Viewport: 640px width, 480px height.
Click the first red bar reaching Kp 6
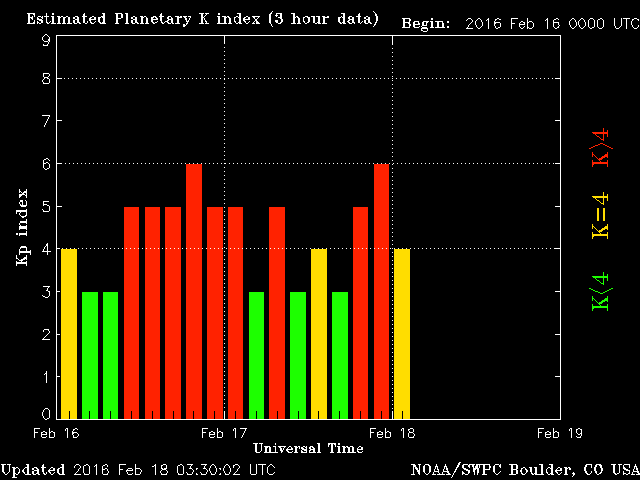tap(194, 290)
